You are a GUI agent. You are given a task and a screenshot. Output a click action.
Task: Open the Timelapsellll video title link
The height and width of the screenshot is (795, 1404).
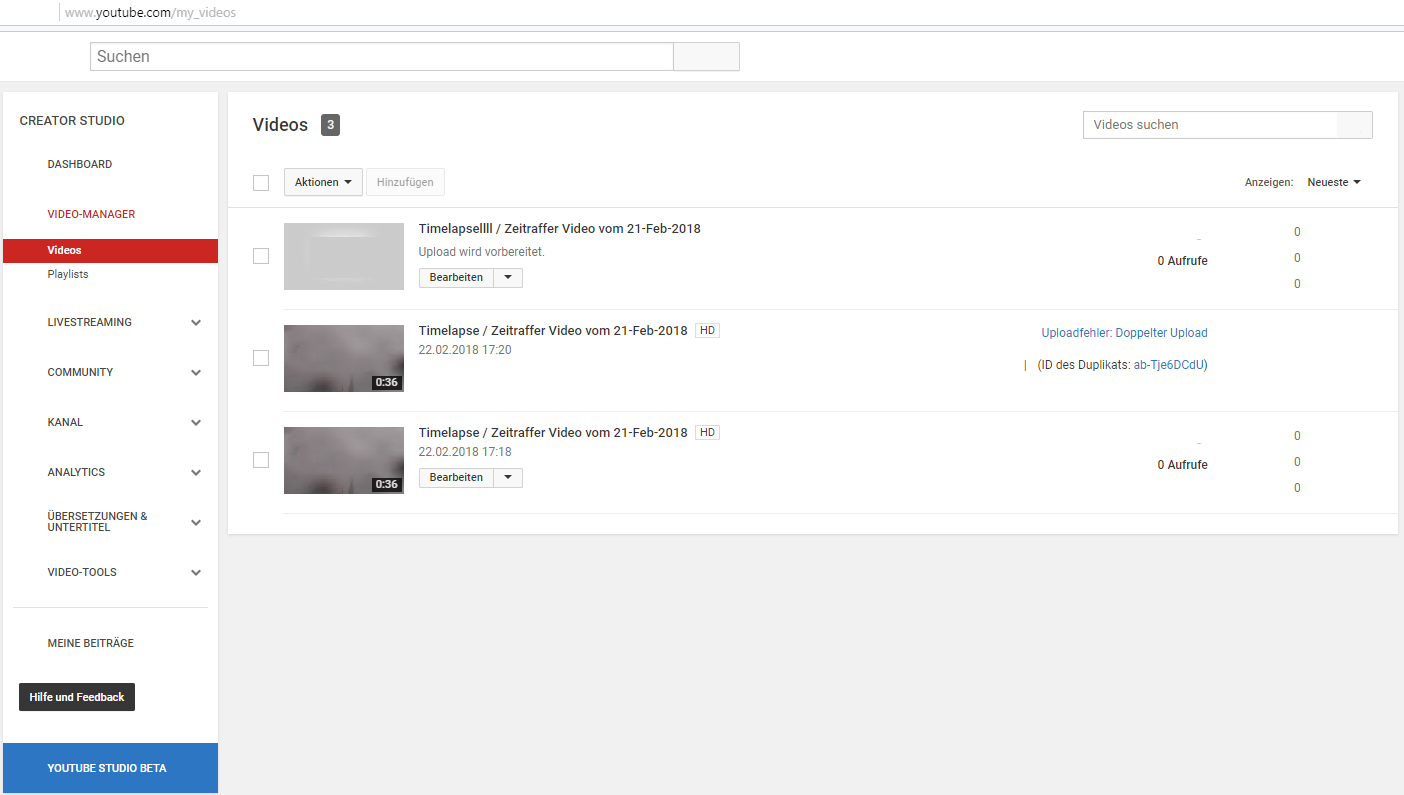coord(559,229)
